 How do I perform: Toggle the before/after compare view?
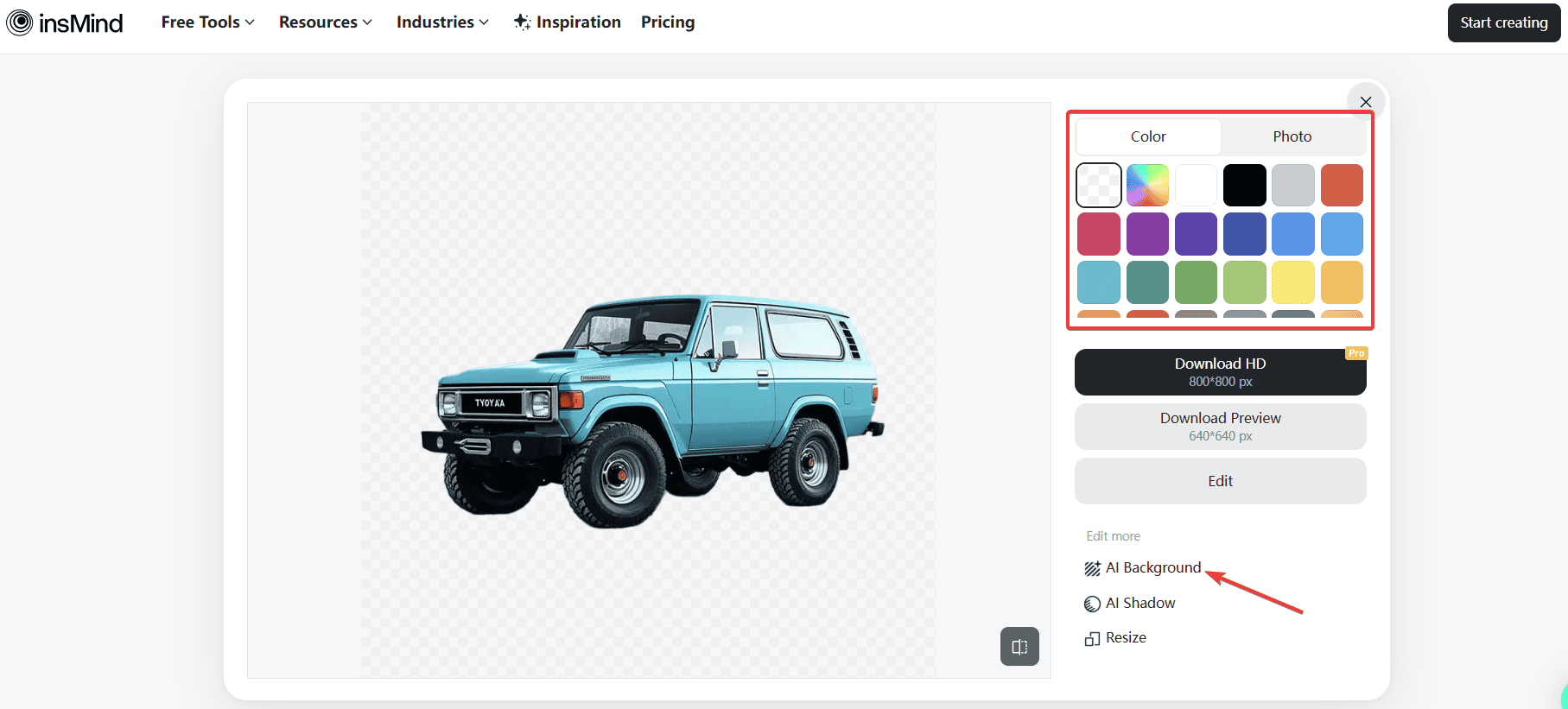1019,646
